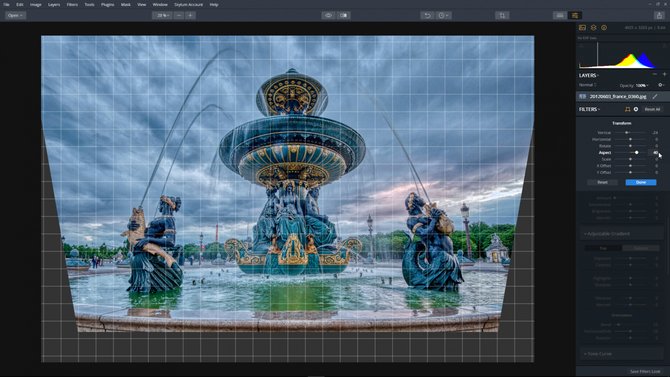Image resolution: width=670 pixels, height=377 pixels.
Task: Open the Help menu
Action: click(214, 5)
